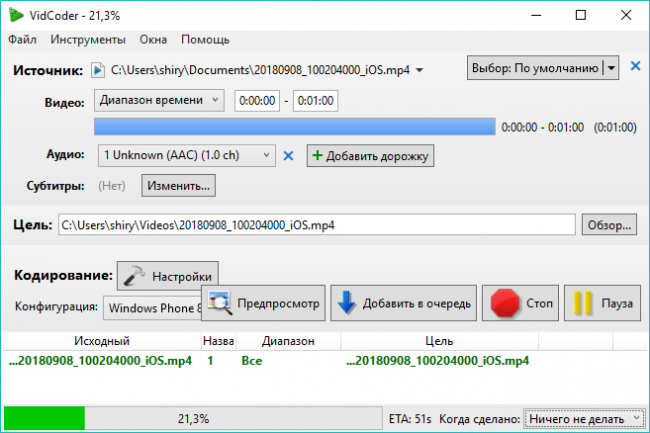Click the source video file icon
This screenshot has height=433, width=650.
pyautogui.click(x=98, y=70)
